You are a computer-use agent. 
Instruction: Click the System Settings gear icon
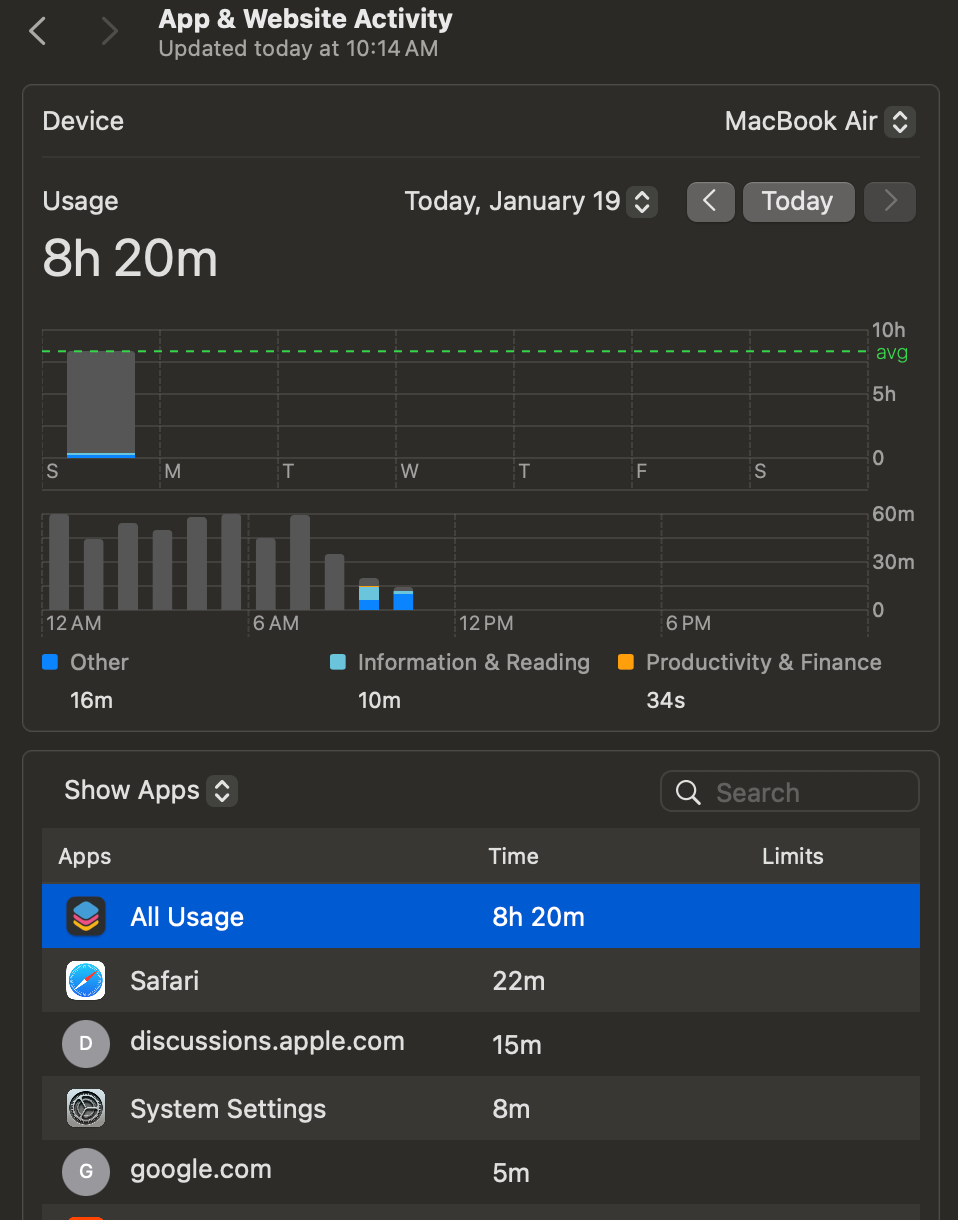(x=86, y=1109)
